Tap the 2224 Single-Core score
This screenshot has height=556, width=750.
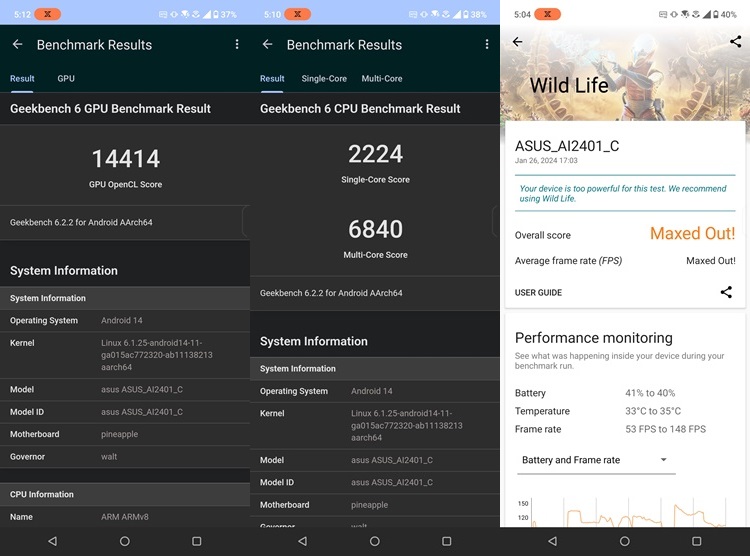coord(375,154)
